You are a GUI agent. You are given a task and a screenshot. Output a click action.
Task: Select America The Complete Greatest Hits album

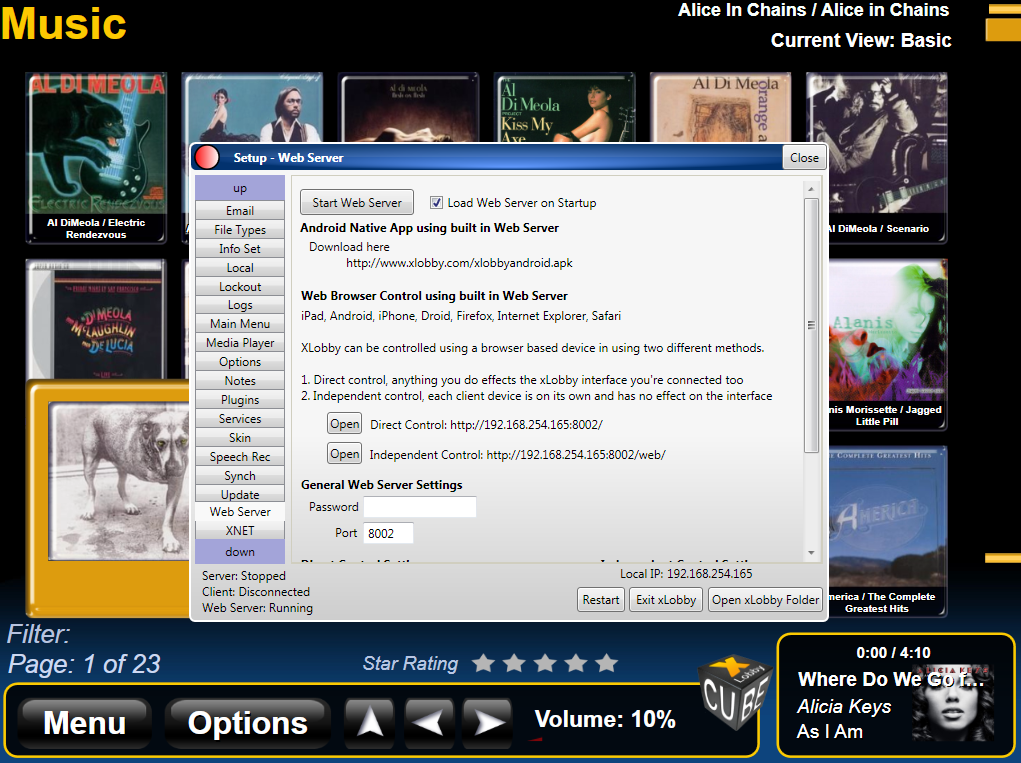tap(888, 531)
